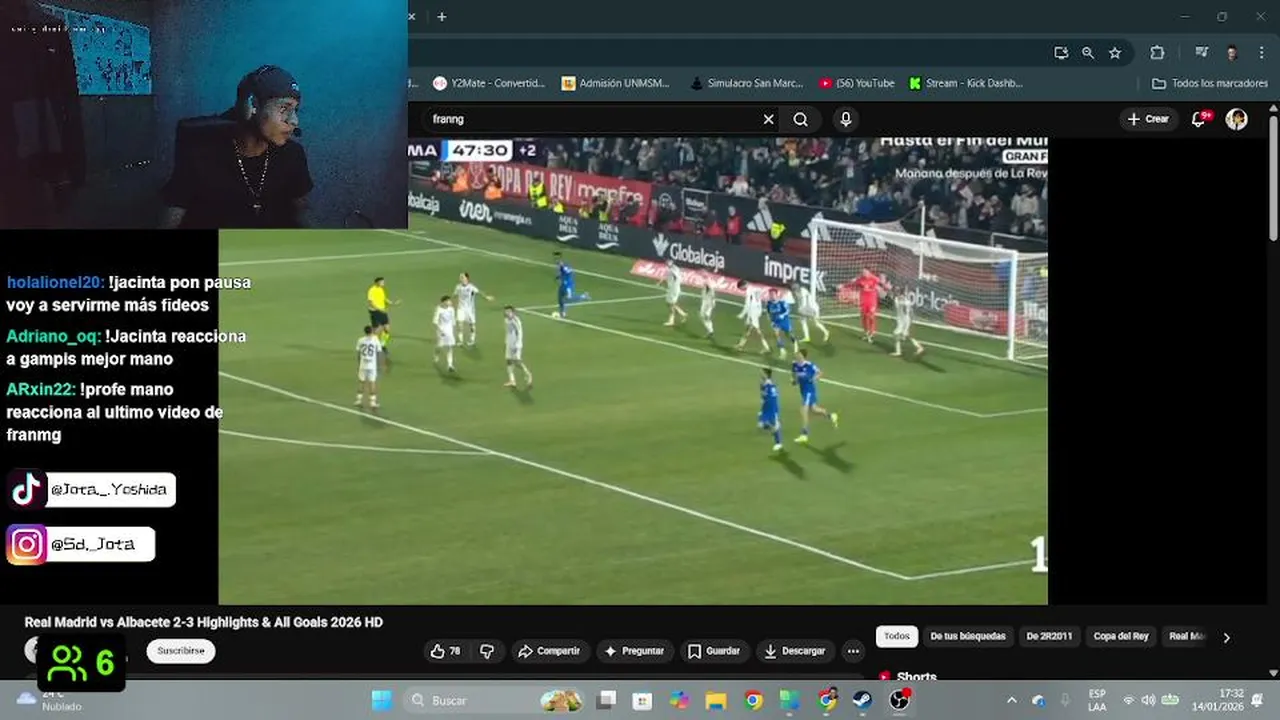Click the TikTok @Jota_.Yoshida overlay
Viewport: 1280px width, 720px height.
92,490
